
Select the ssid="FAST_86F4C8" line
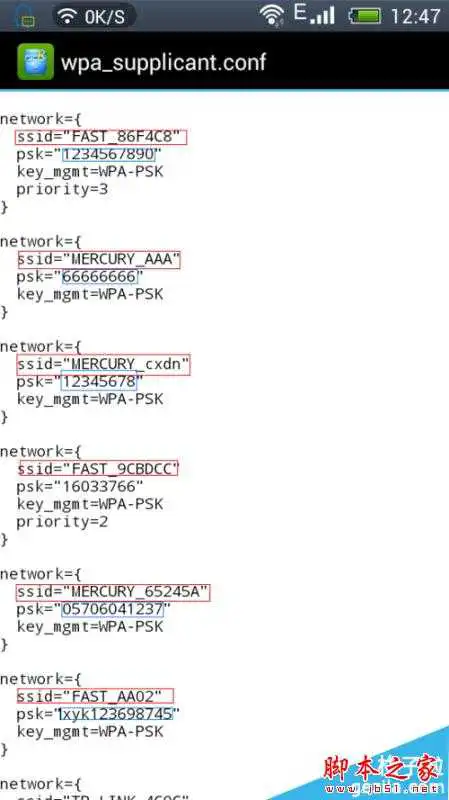tap(102, 137)
